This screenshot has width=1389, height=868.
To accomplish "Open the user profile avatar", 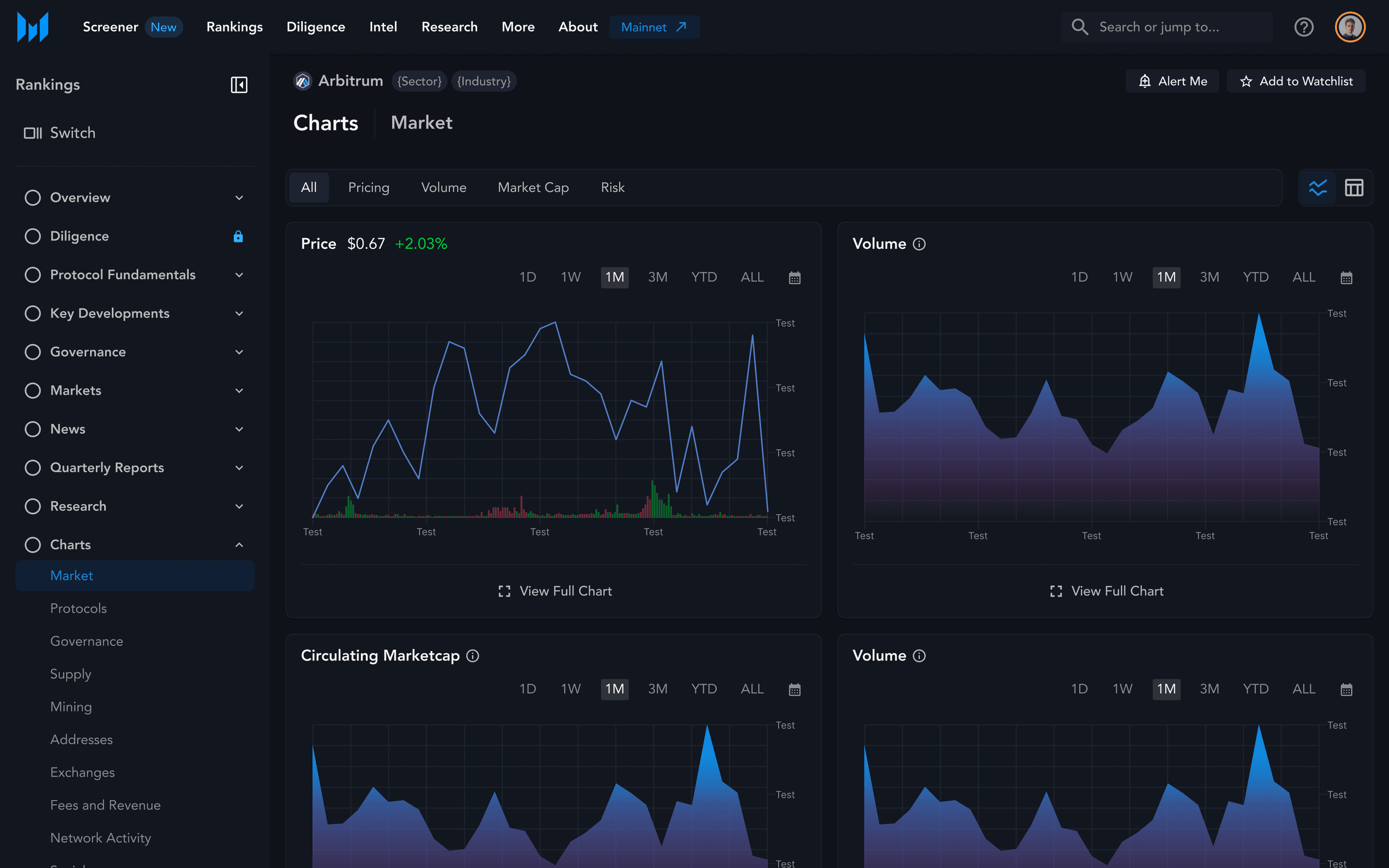I will (x=1350, y=27).
